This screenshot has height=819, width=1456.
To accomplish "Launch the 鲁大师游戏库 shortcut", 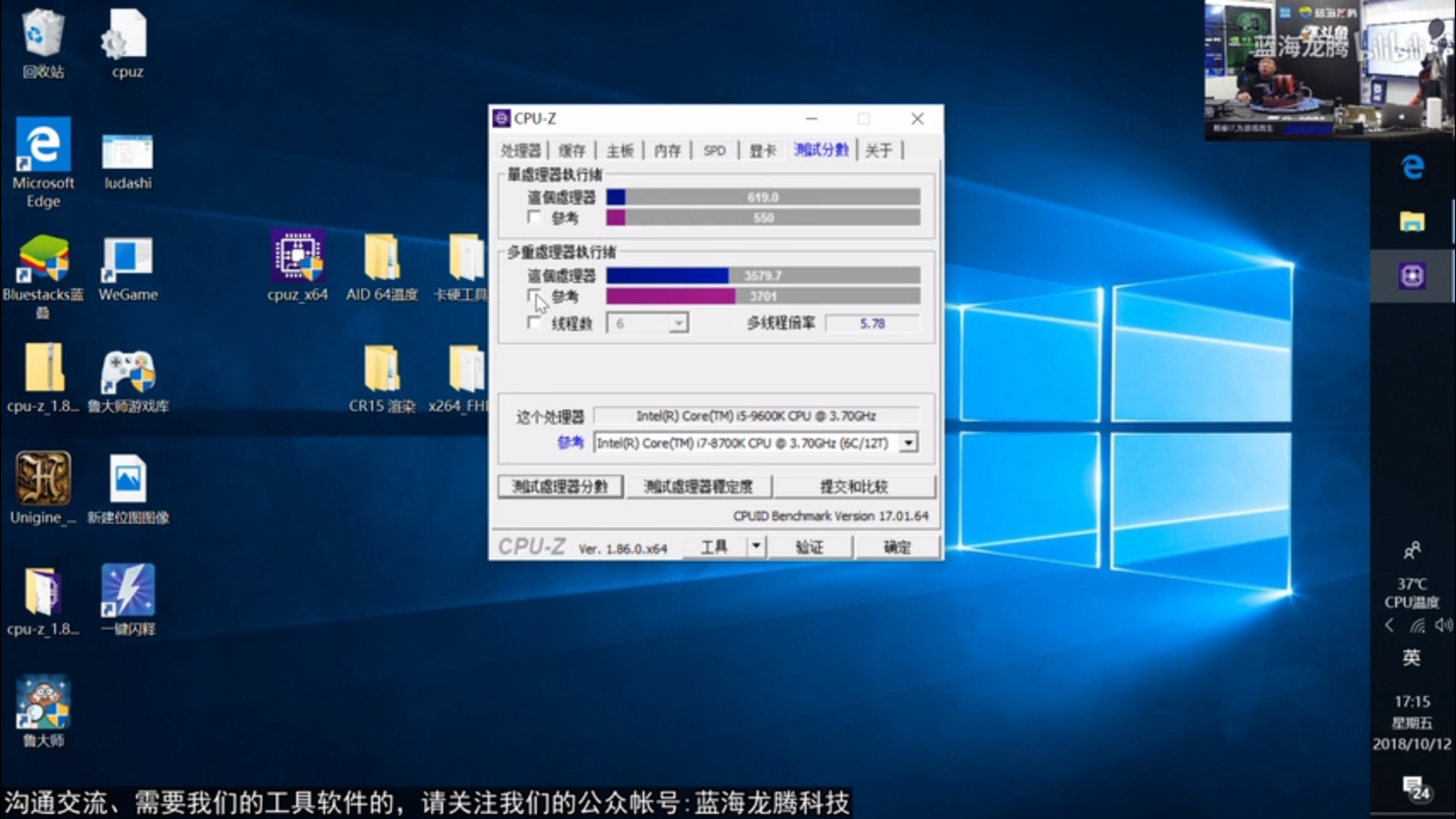I will click(128, 380).
